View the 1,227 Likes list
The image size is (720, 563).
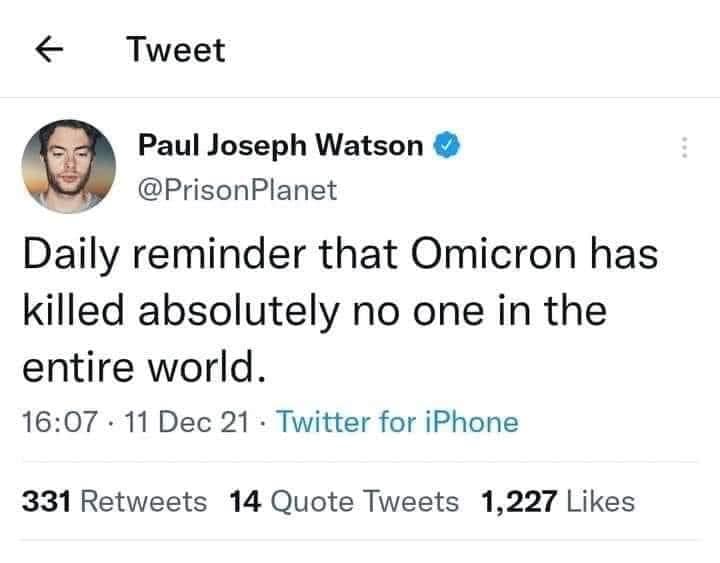557,501
